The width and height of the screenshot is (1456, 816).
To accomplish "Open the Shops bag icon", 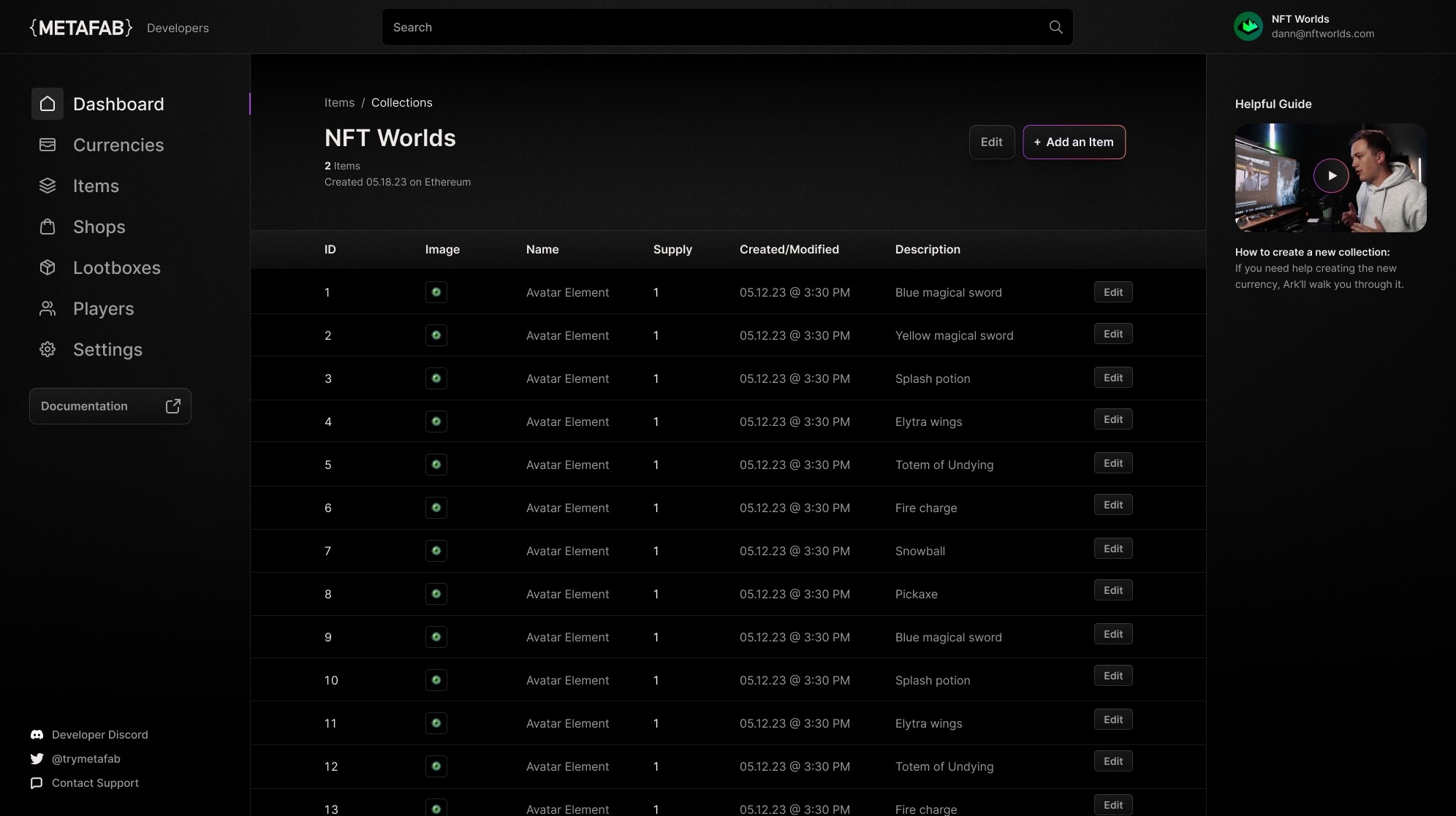I will point(48,226).
